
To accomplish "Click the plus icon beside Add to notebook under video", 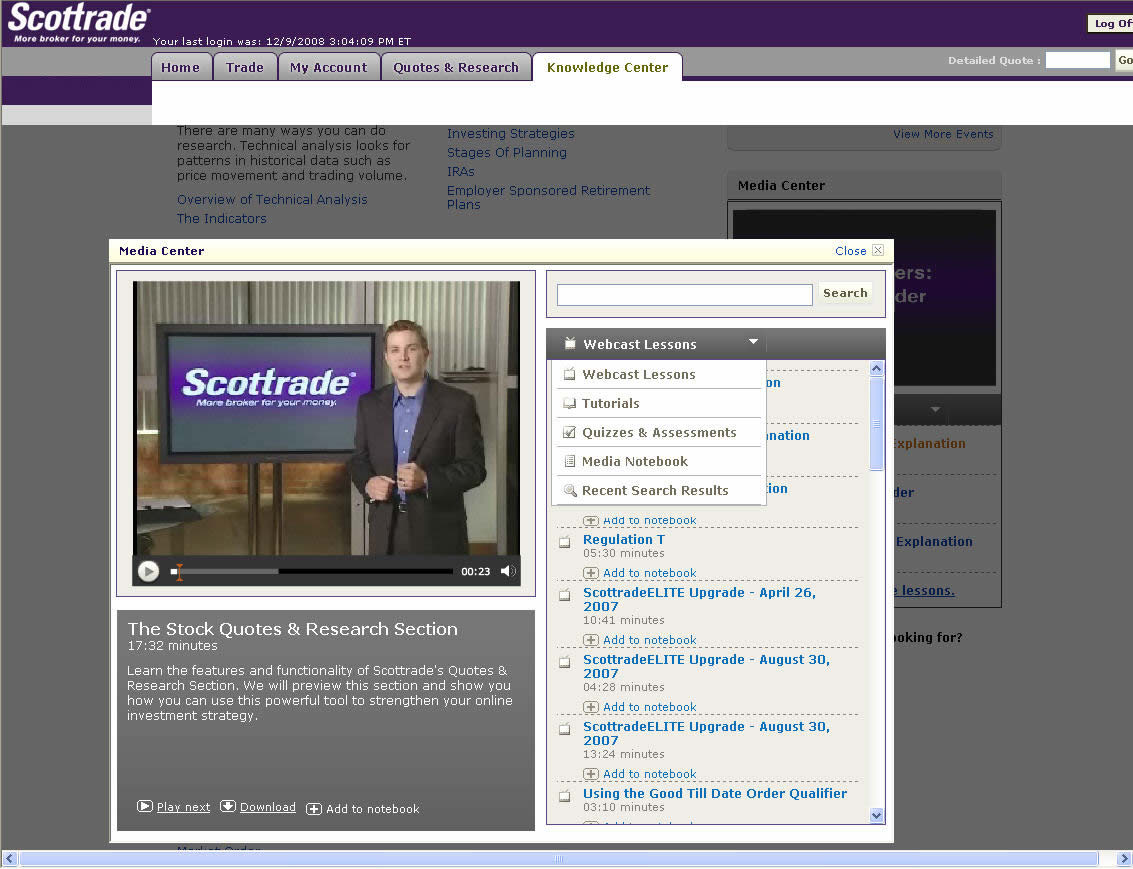I will 314,809.
